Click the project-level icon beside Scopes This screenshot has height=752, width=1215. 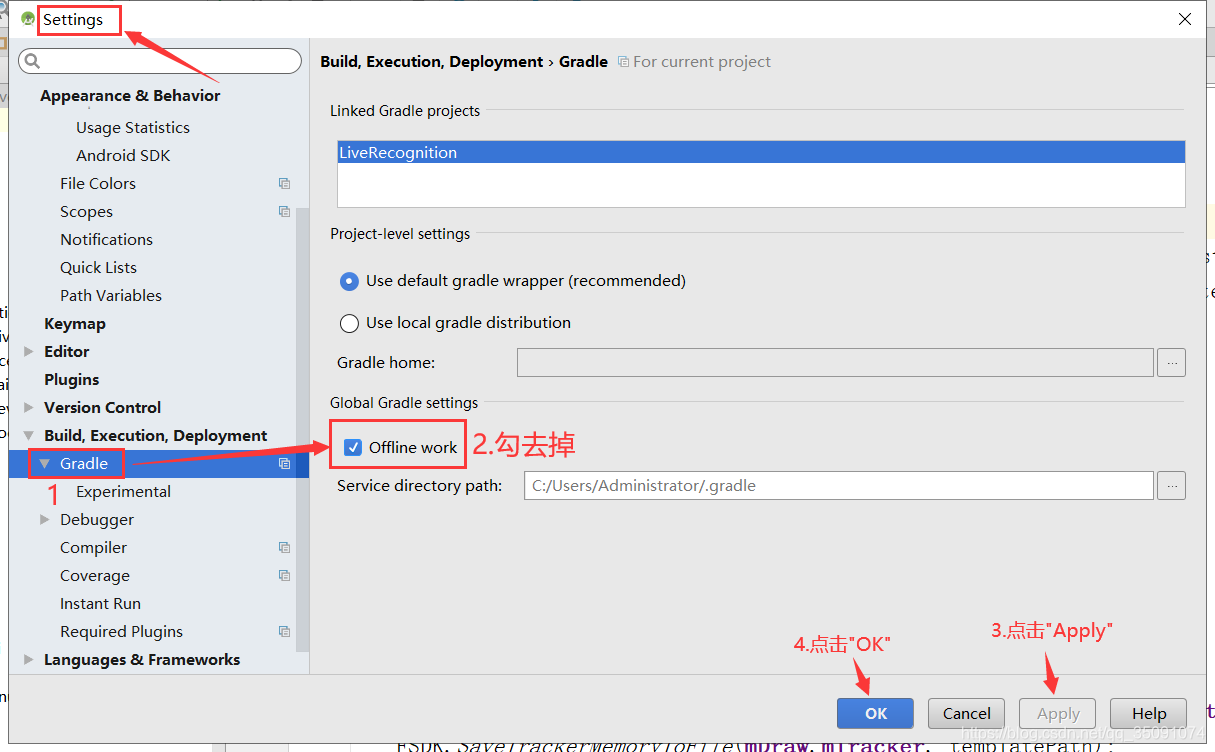[x=284, y=211]
